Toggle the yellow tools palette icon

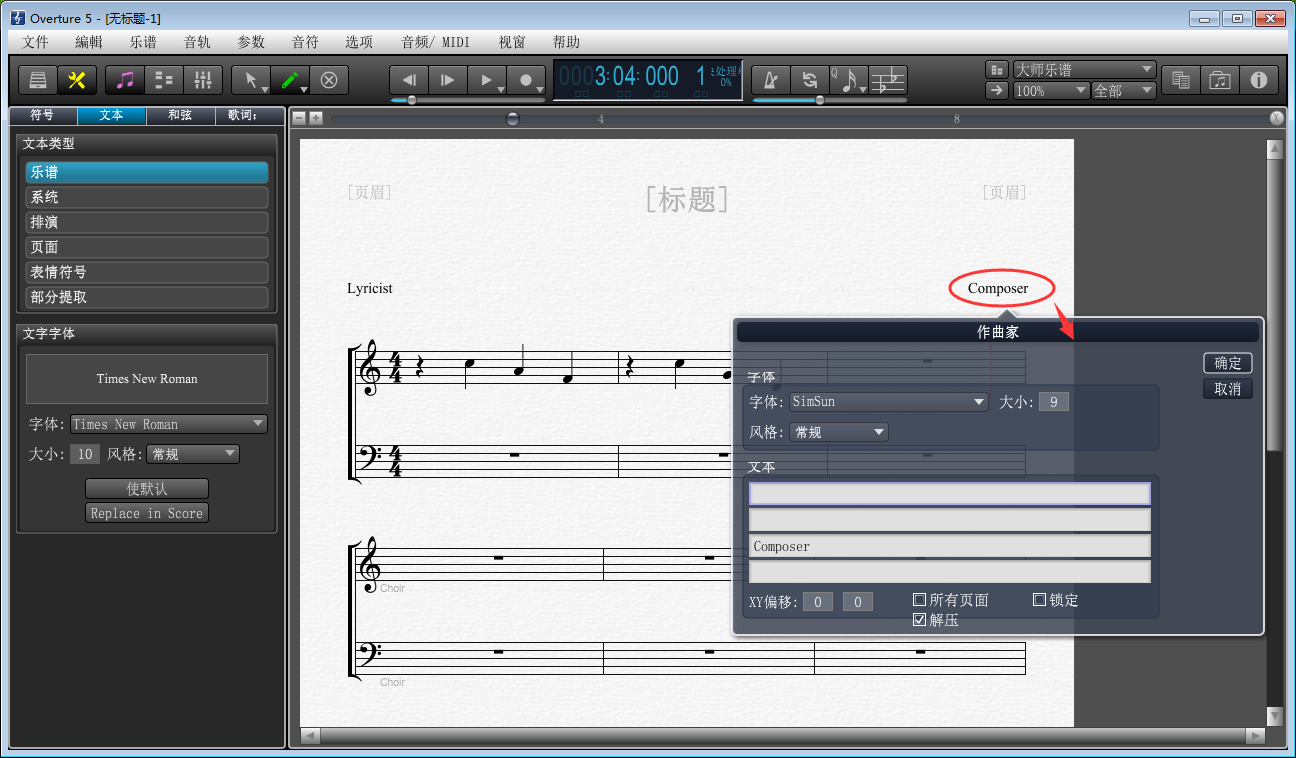(75, 80)
